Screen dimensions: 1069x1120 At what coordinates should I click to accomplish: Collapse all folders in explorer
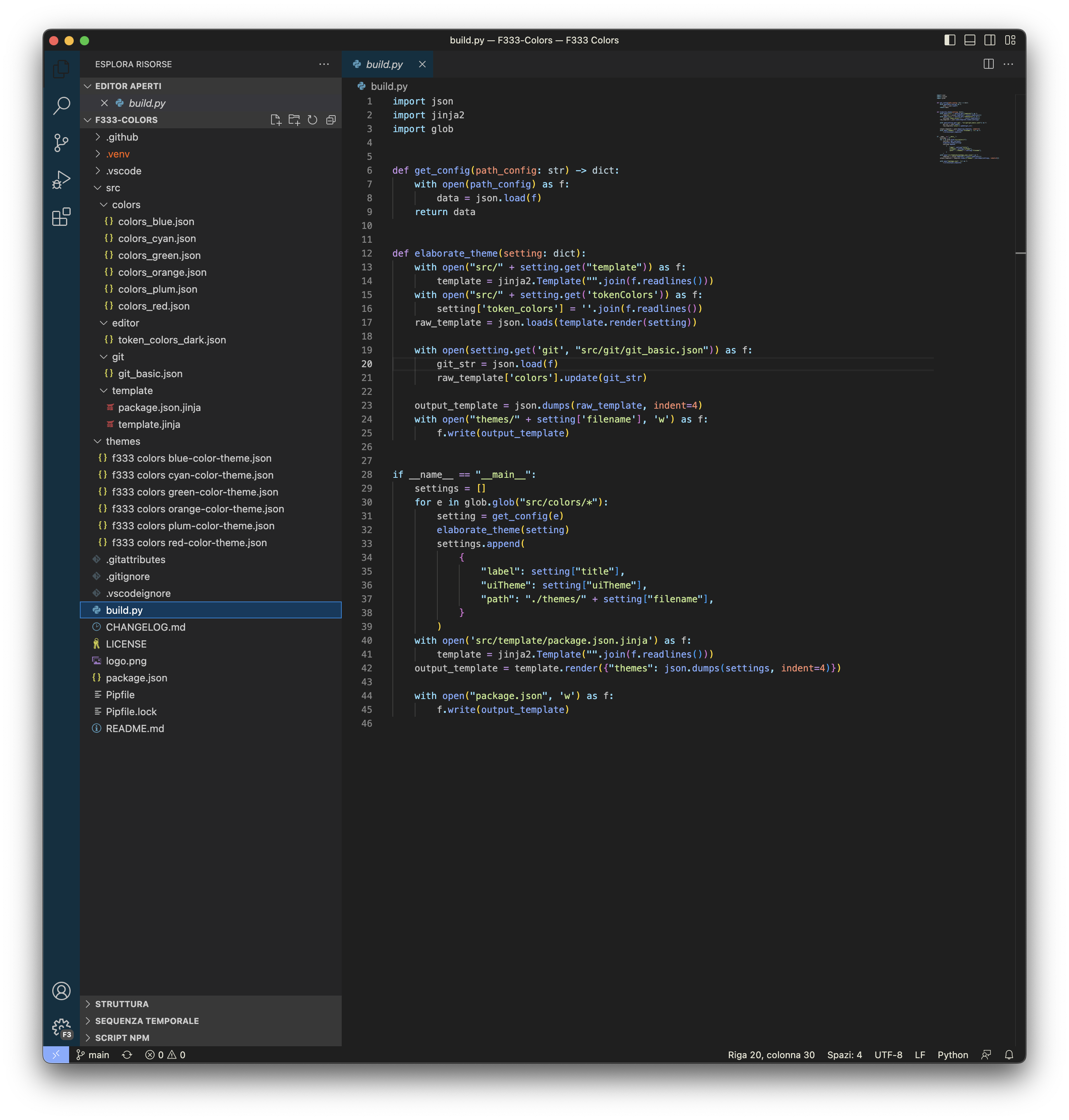click(331, 120)
